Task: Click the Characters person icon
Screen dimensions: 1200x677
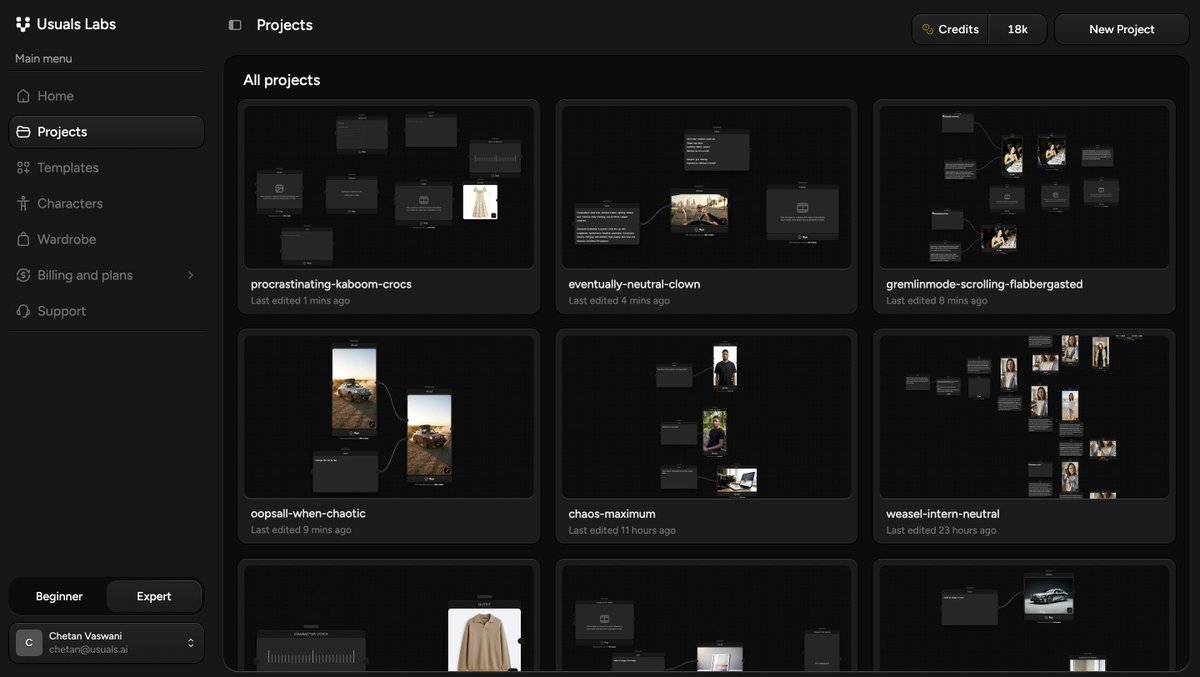Action: 23,203
